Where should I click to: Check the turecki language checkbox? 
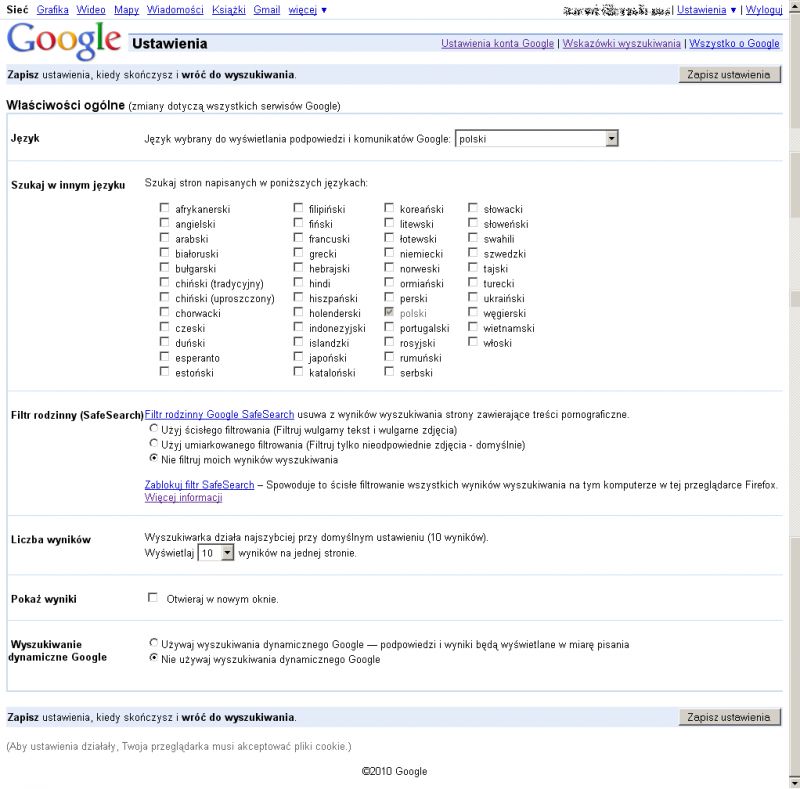pyautogui.click(x=473, y=282)
